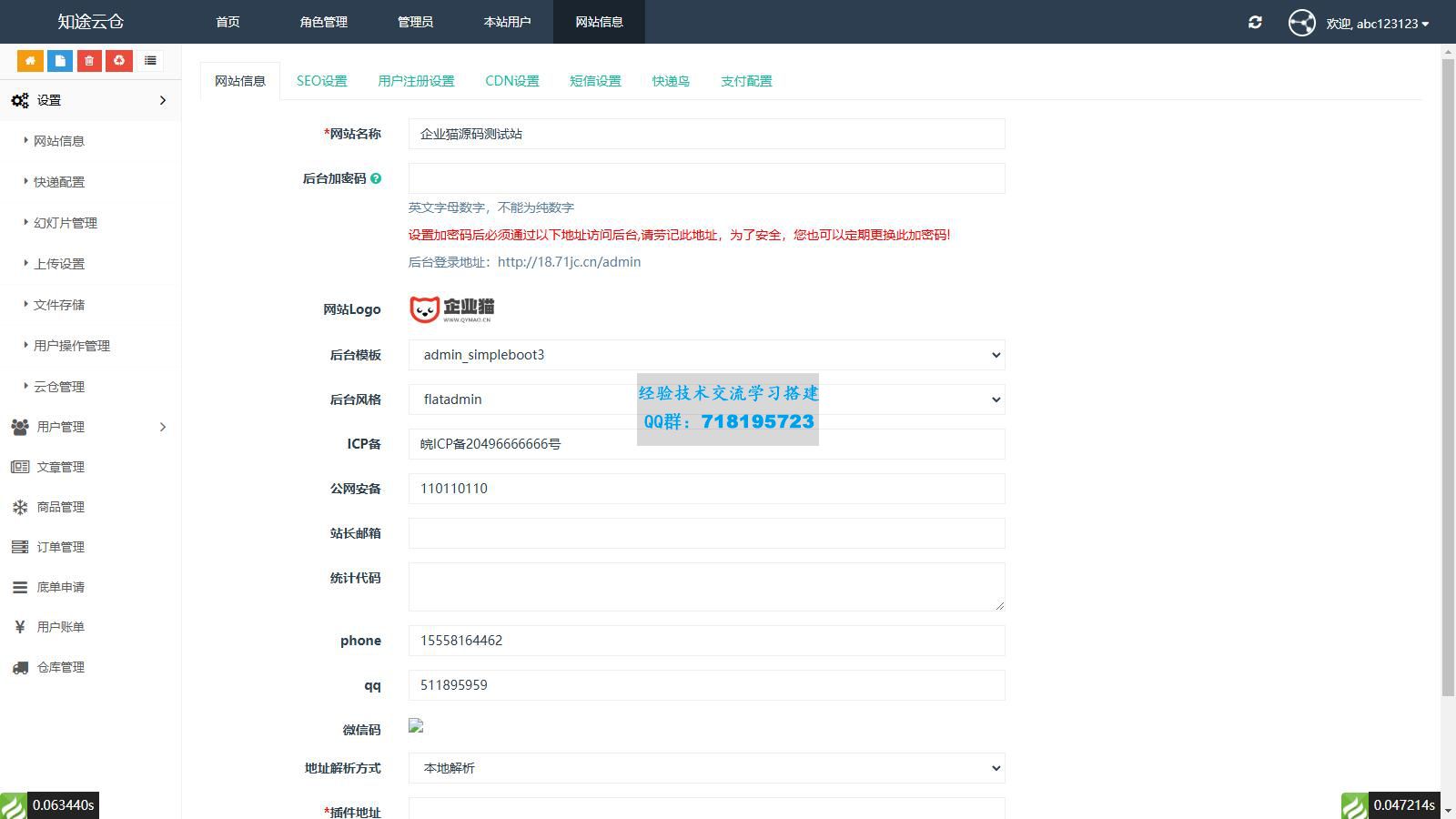Open 上传设置 in sidebar submenu
The height and width of the screenshot is (819, 1456).
tap(59, 264)
